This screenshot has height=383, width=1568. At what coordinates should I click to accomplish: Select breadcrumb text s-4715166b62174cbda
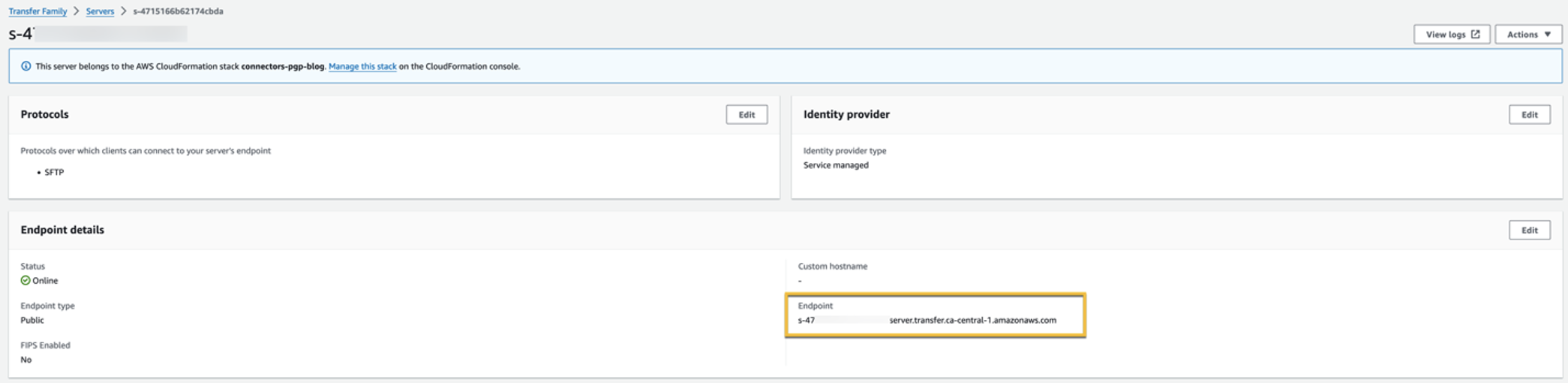click(178, 11)
